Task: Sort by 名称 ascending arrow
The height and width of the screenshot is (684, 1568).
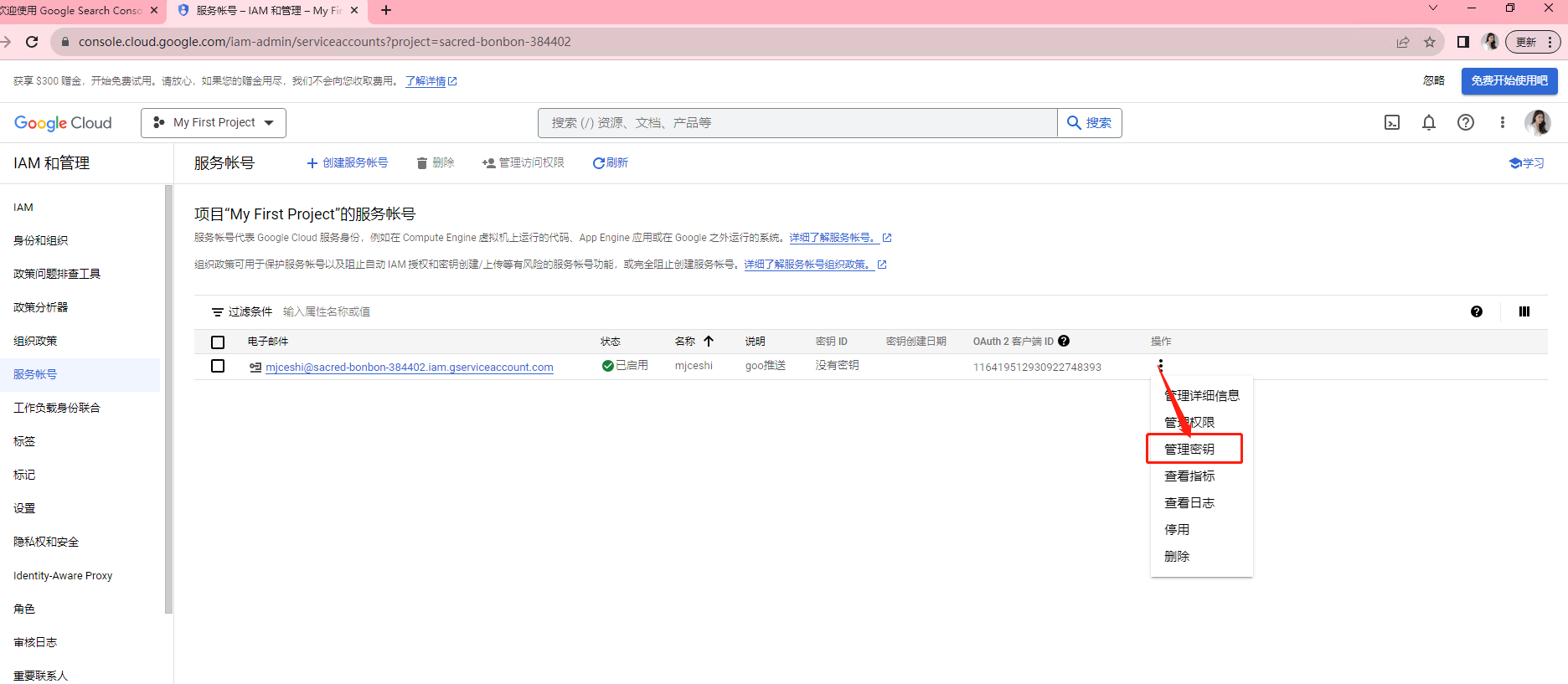Action: click(709, 341)
